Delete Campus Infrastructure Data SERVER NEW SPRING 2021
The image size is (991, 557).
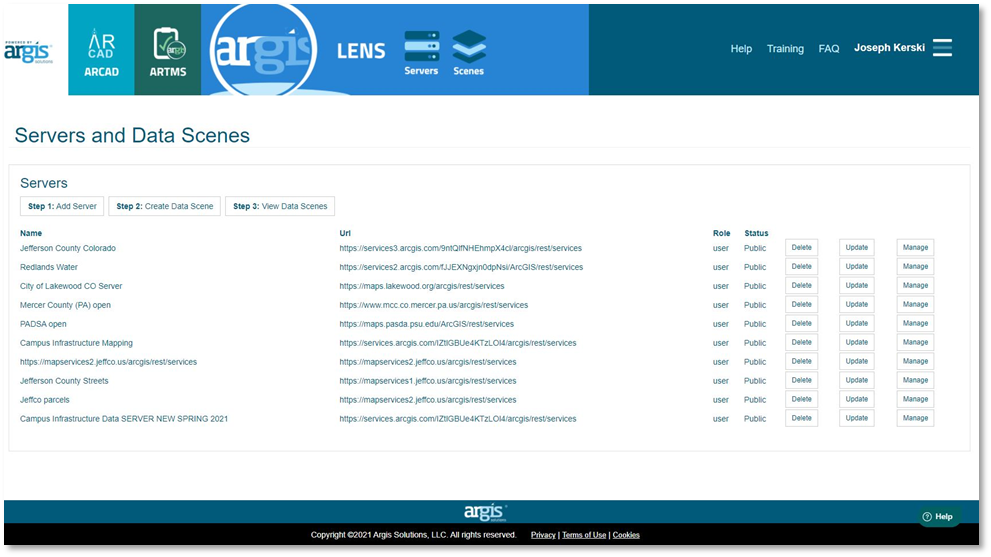point(801,419)
